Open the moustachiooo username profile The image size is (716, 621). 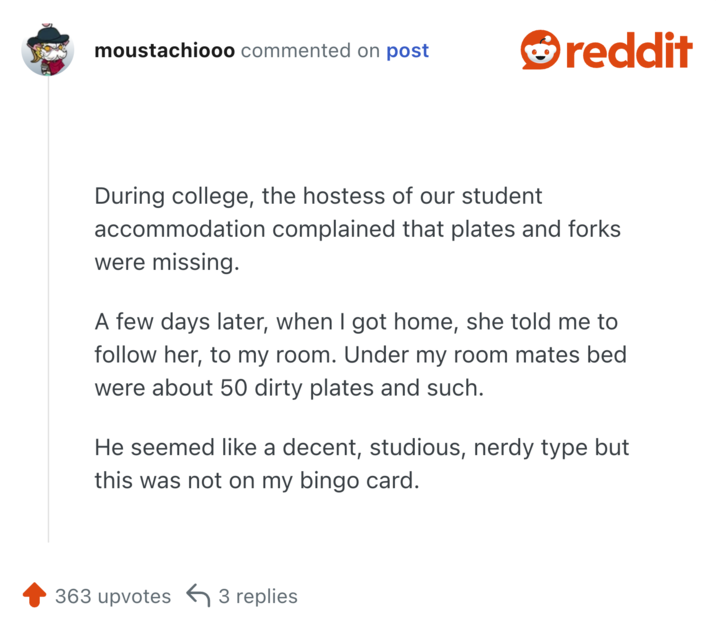(x=164, y=50)
